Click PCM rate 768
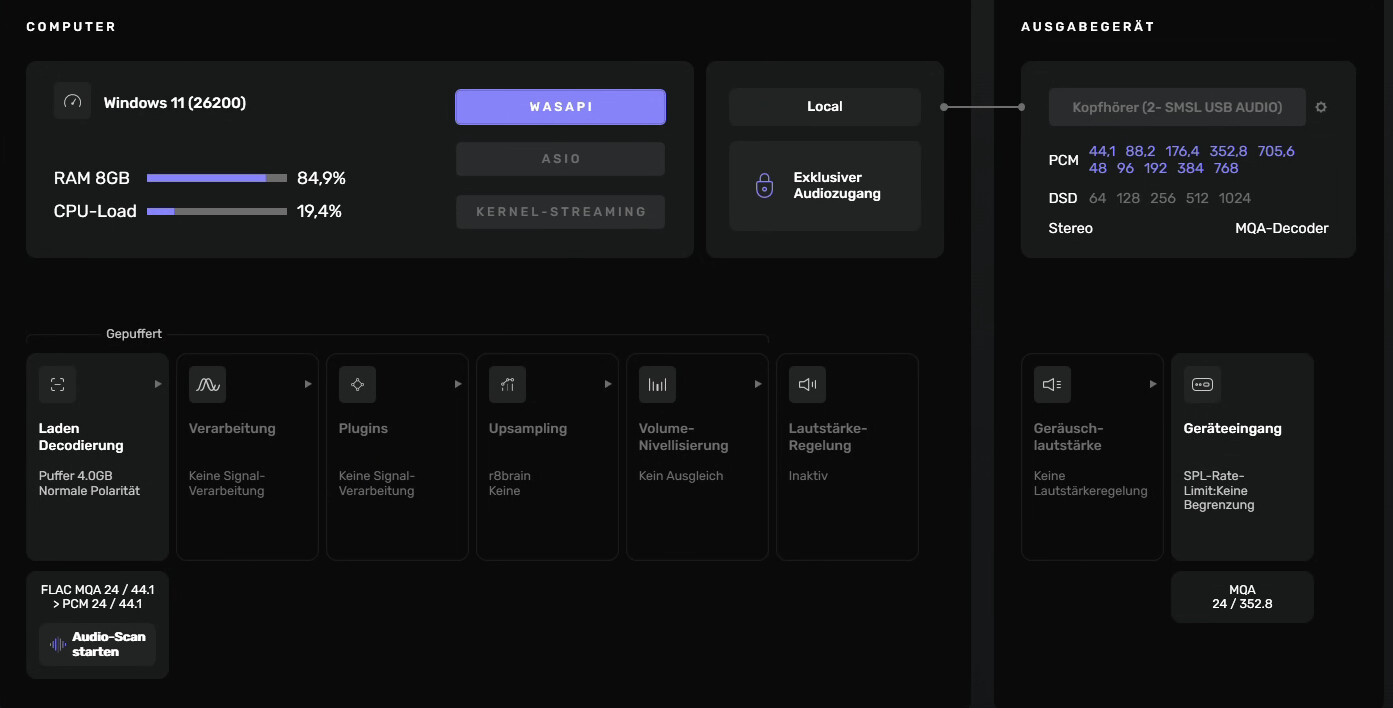Screen dimensions: 1393x708 1226,168
